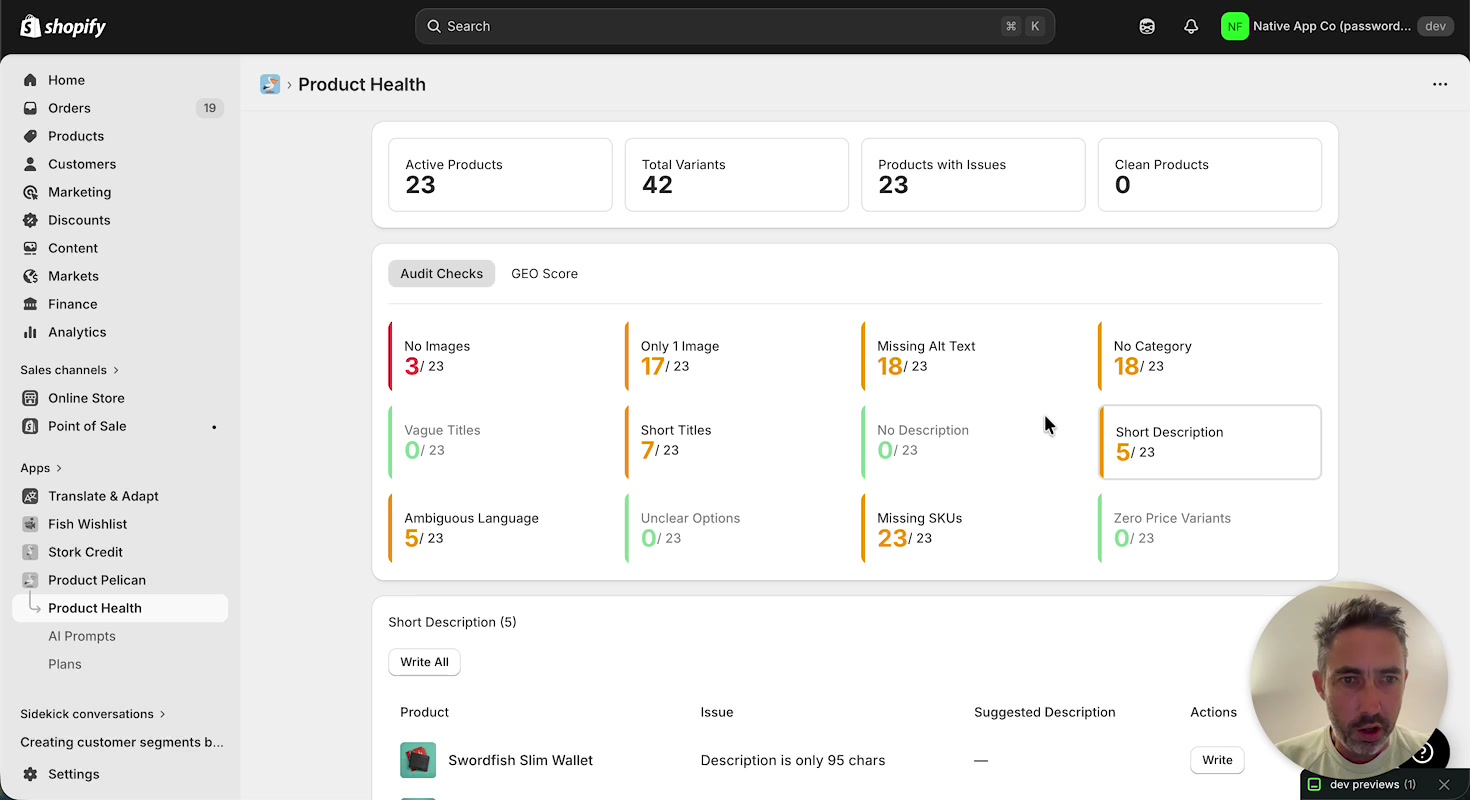
Task: Open the three-dot more actions menu
Action: (1439, 85)
